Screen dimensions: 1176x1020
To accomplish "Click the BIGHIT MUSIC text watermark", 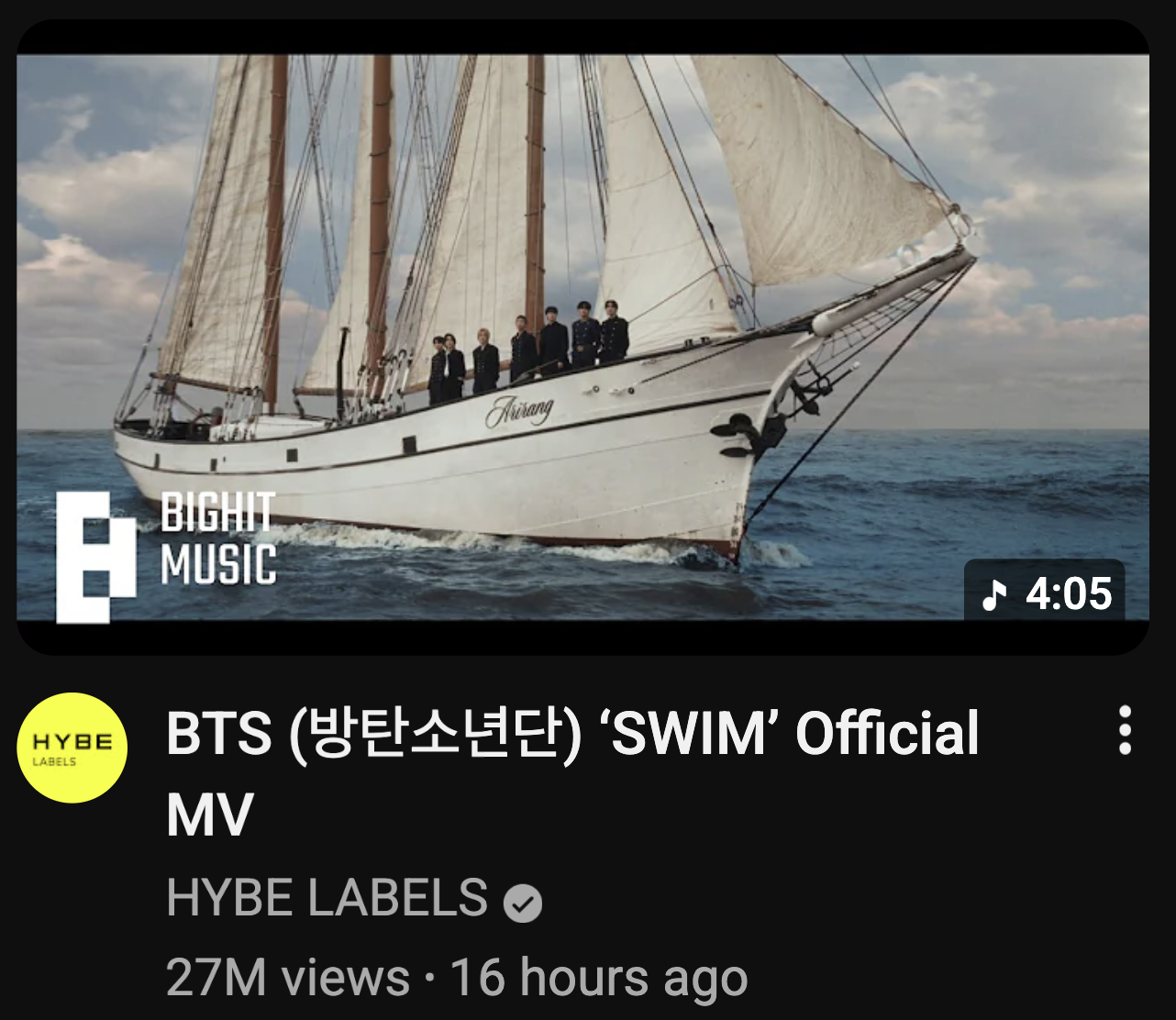I will [x=218, y=539].
